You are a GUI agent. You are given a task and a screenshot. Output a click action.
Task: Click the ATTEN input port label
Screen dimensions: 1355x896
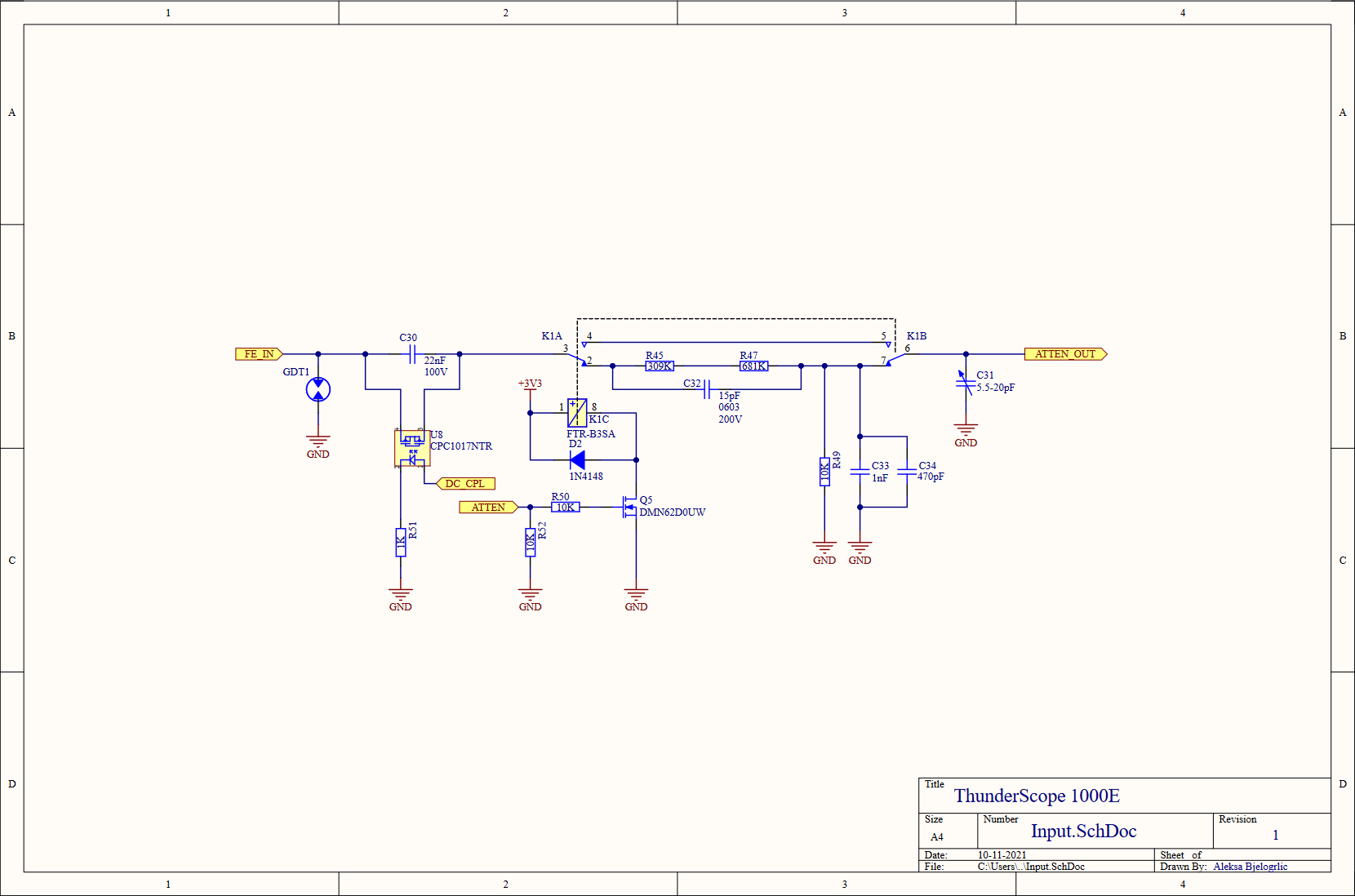pos(488,508)
